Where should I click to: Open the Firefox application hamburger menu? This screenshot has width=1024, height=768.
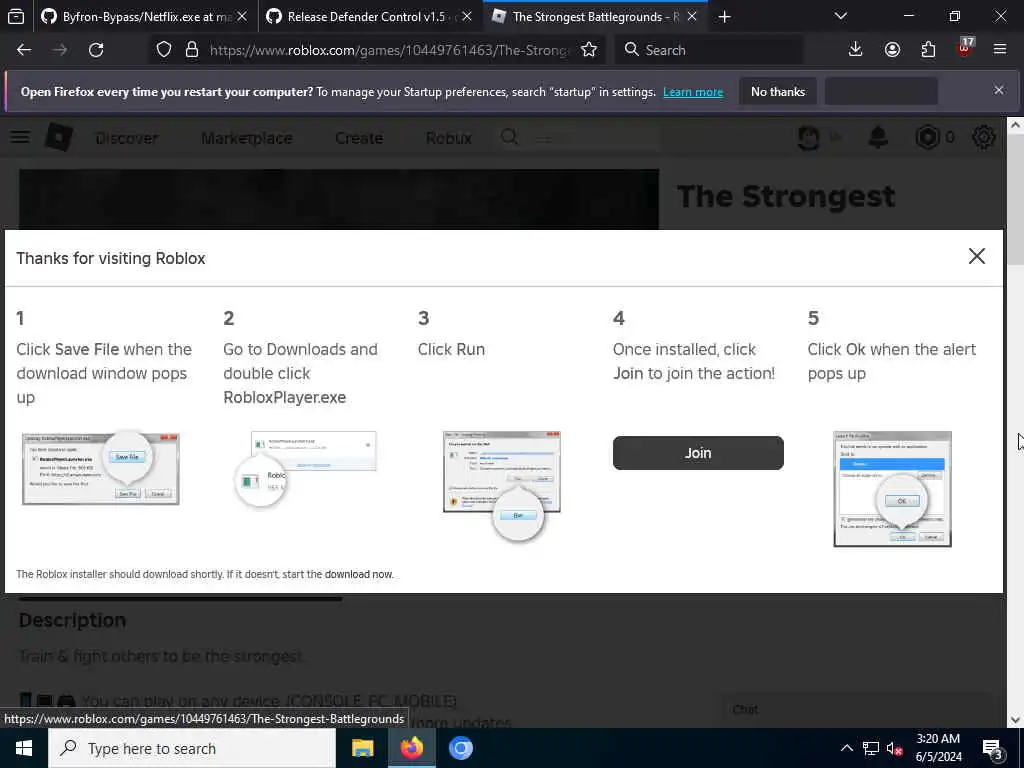click(1000, 50)
